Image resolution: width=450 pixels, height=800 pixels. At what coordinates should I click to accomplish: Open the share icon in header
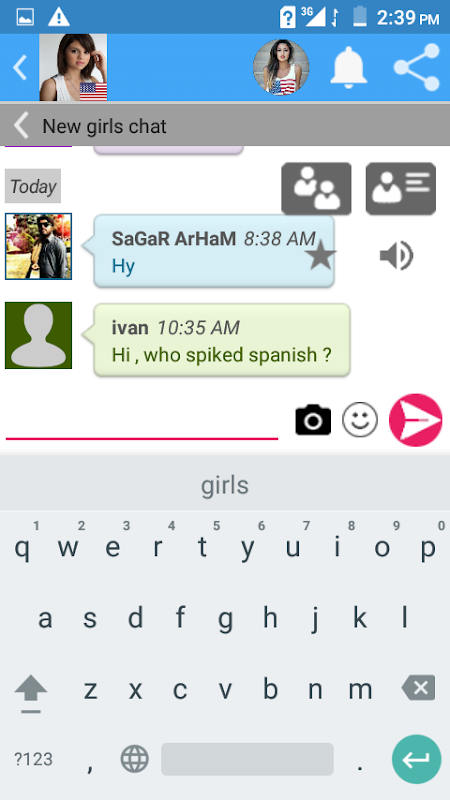tap(416, 67)
